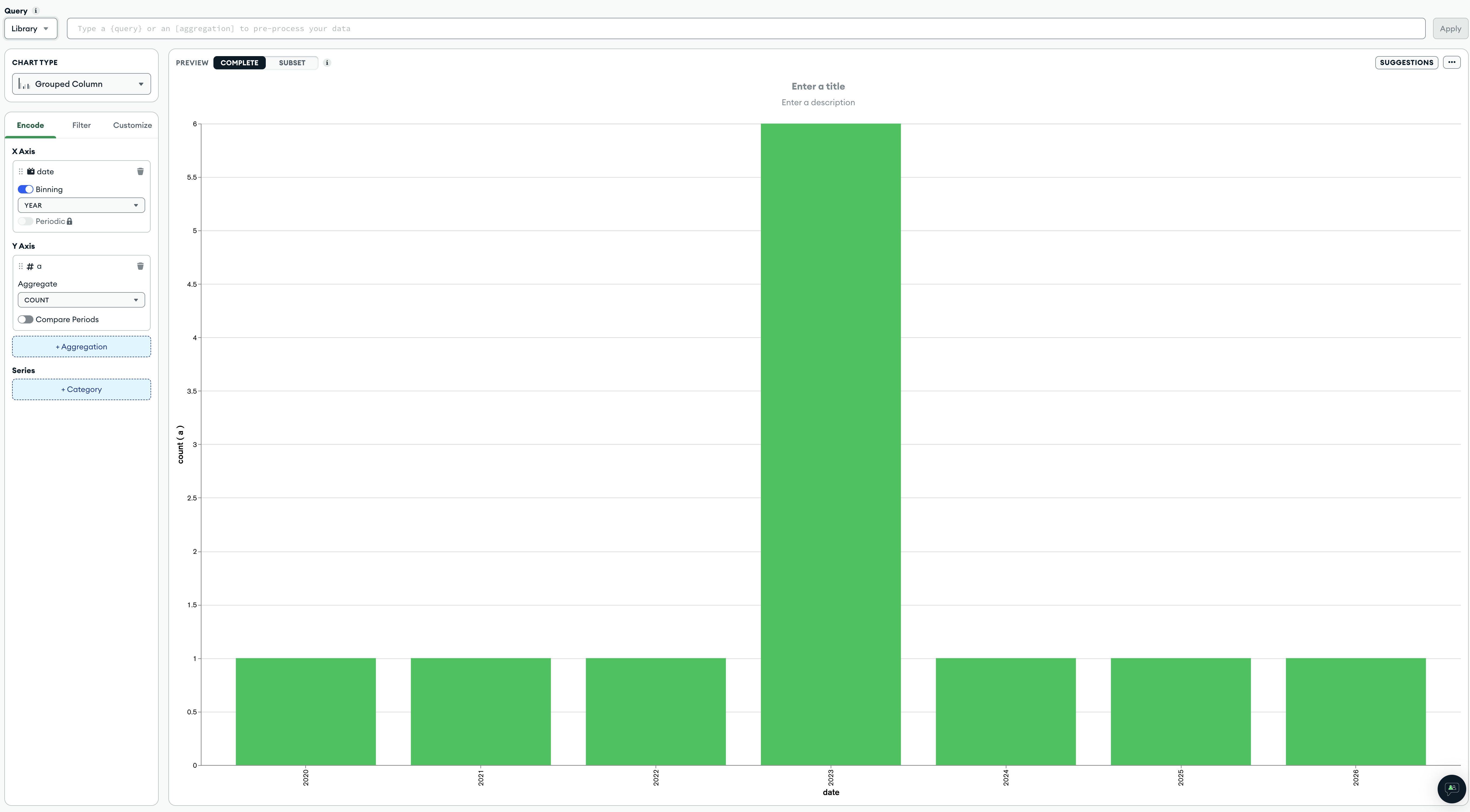Open the COUNT aggregate dropdown
The width and height of the screenshot is (1470, 812).
click(x=81, y=300)
